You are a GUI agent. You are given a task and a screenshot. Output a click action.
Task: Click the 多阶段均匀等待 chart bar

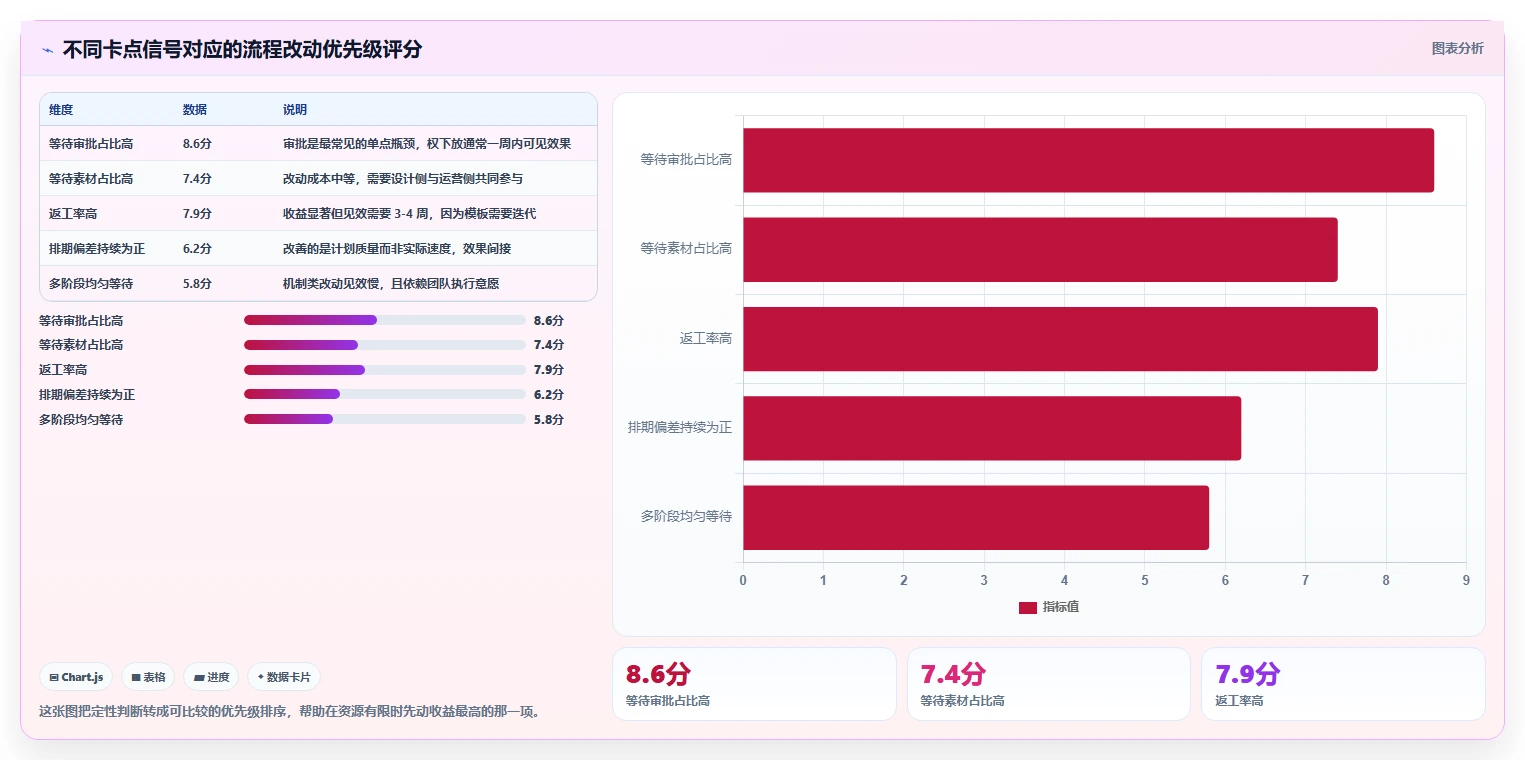976,517
